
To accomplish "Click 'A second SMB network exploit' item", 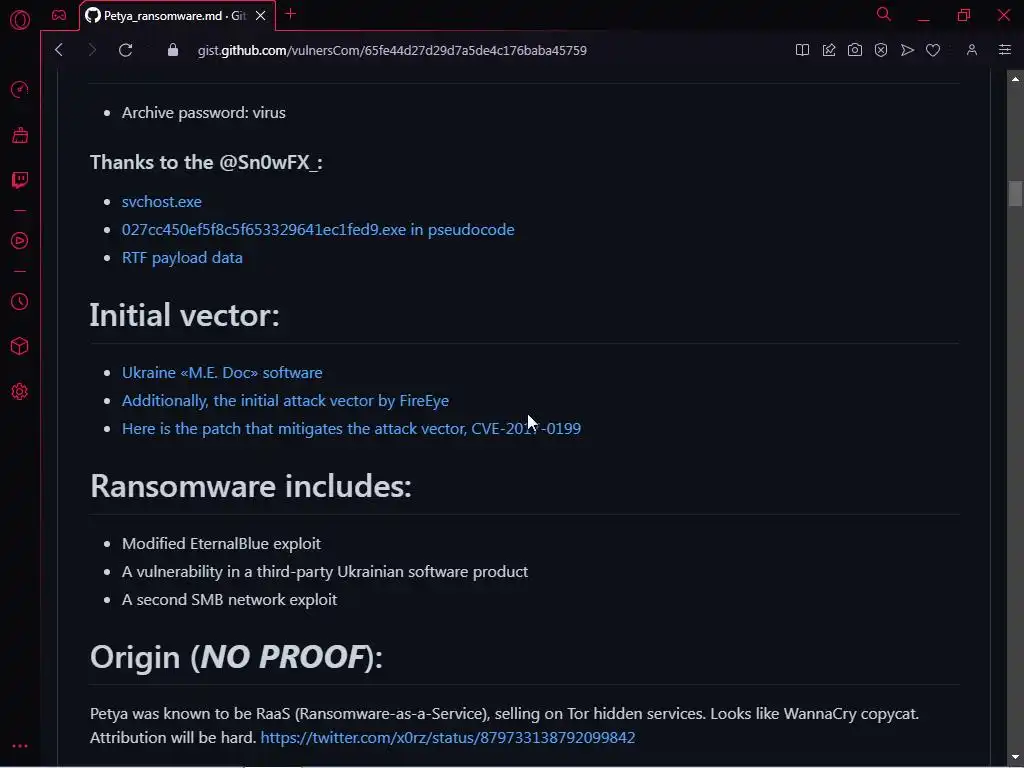I will point(229,600).
